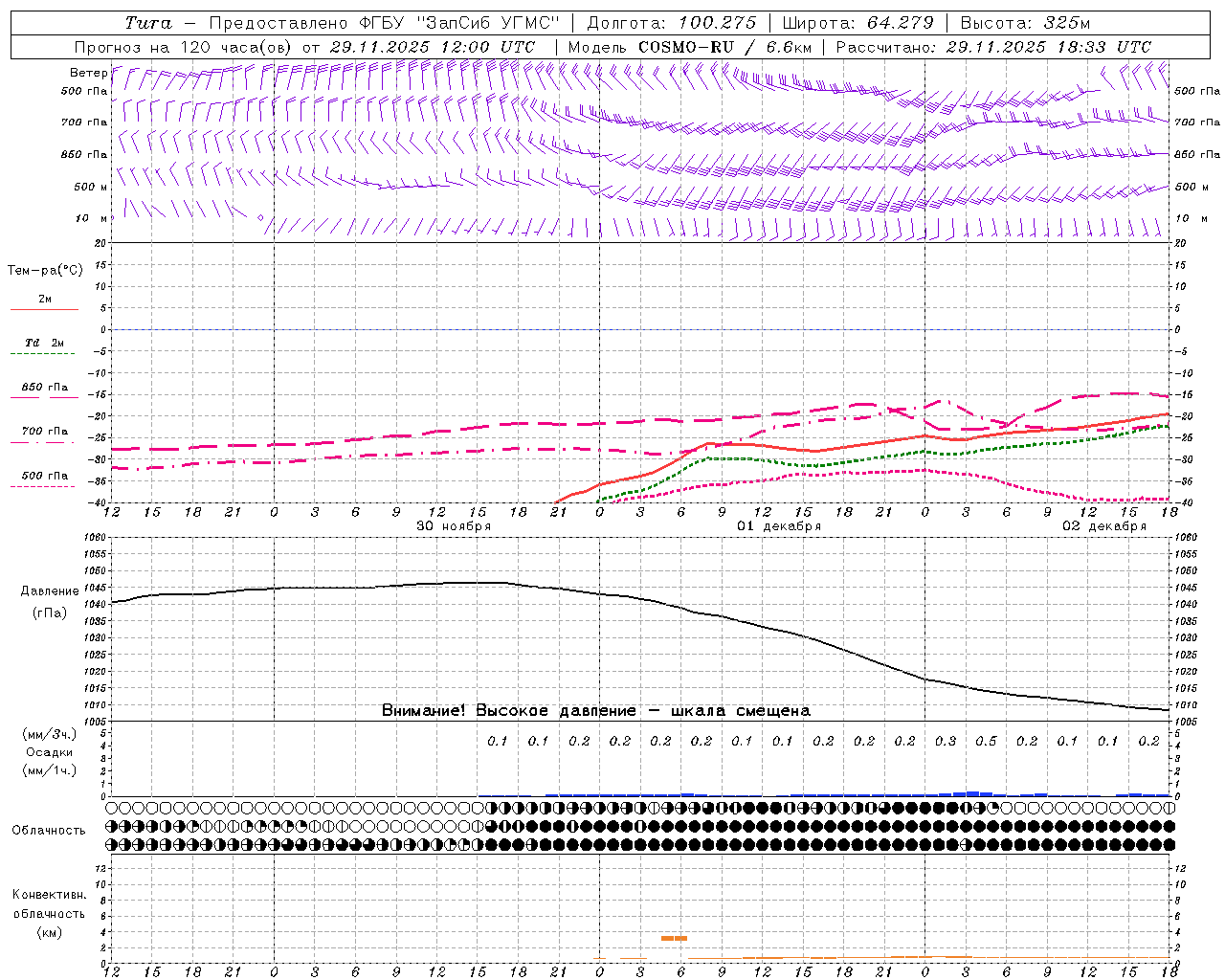
Task: Click the "(км)" kilometre unit label
Action: coord(49,931)
